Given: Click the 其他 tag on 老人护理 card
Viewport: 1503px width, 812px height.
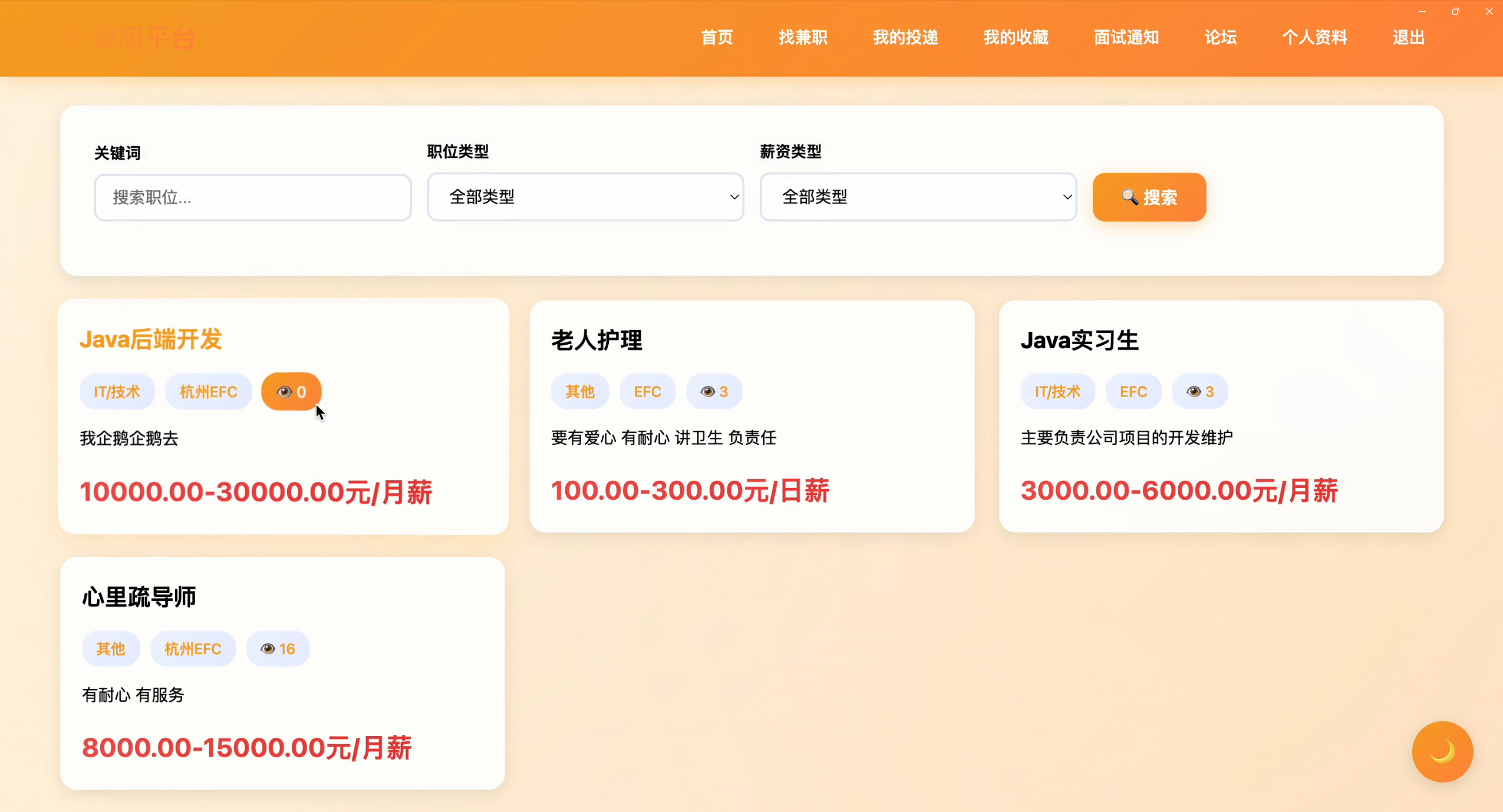Looking at the screenshot, I should (x=579, y=392).
